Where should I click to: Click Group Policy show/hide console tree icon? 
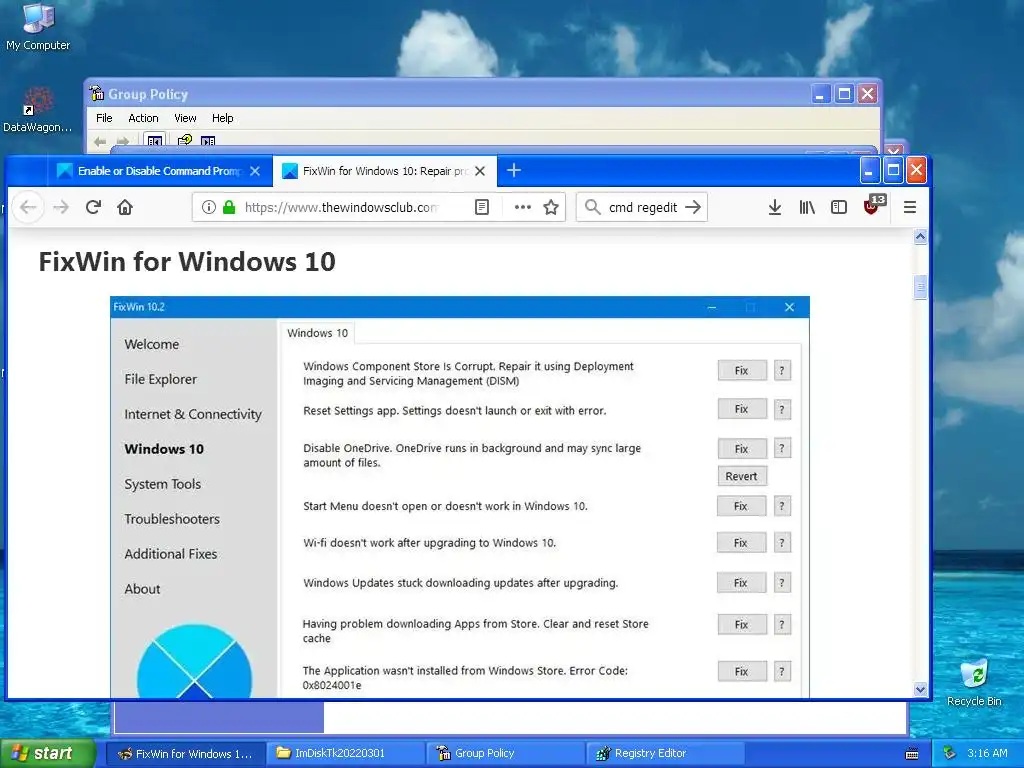click(154, 140)
